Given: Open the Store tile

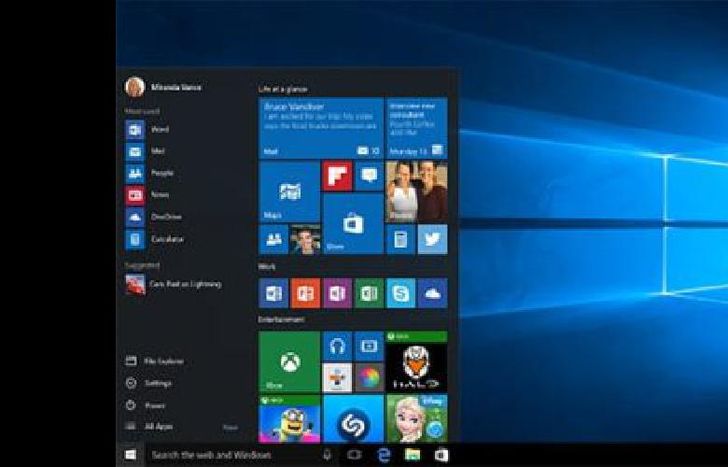Looking at the screenshot, I should (x=353, y=223).
